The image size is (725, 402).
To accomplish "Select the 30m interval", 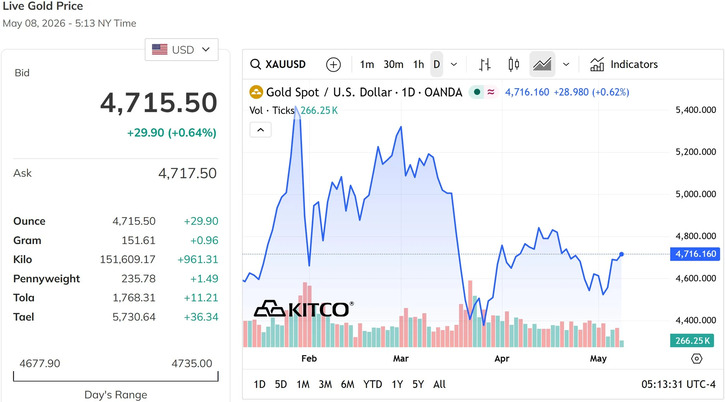I will [393, 64].
